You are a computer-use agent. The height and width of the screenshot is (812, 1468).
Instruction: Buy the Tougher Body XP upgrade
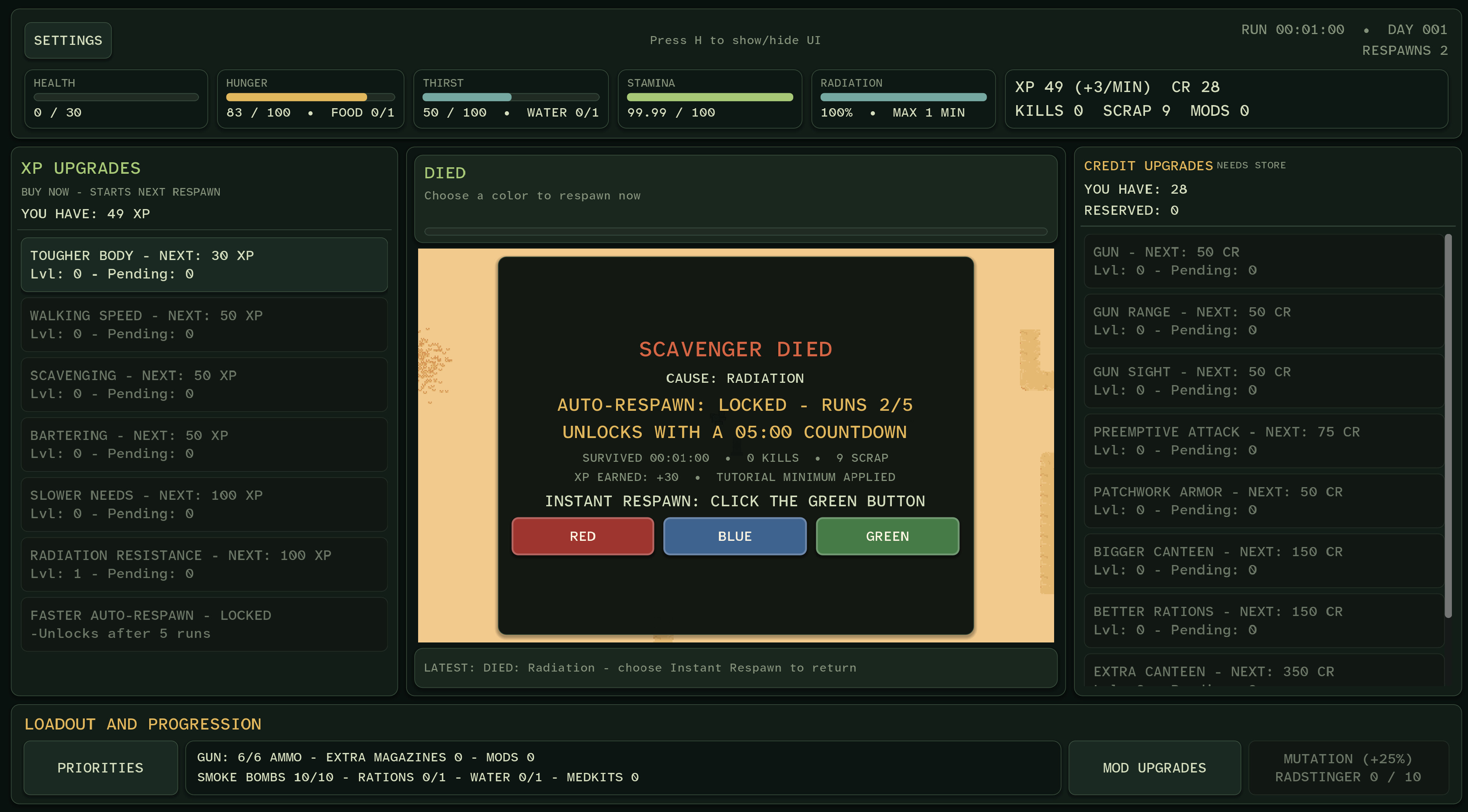coord(204,264)
